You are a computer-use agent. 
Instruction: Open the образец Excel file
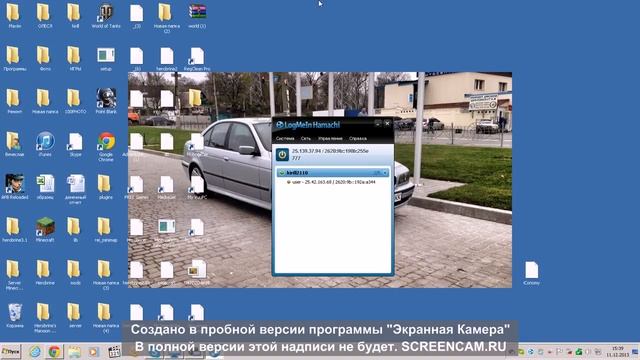[x=45, y=187]
